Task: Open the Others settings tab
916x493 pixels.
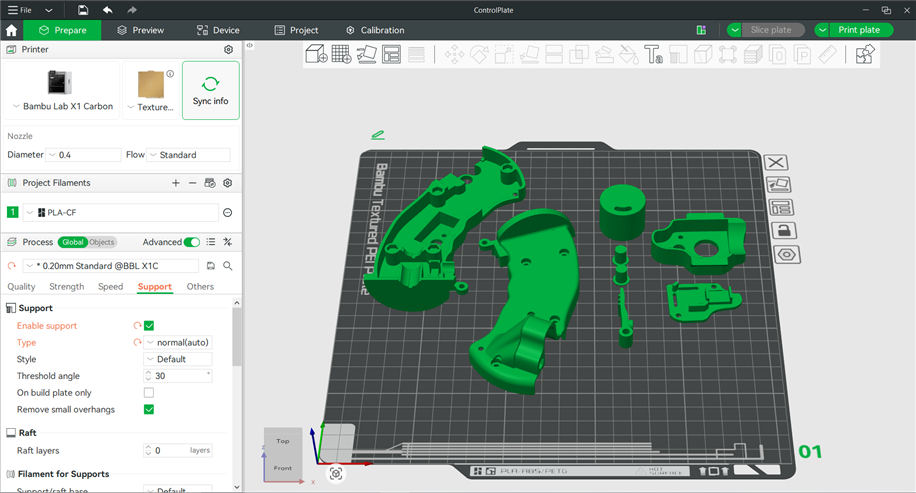Action: [200, 287]
